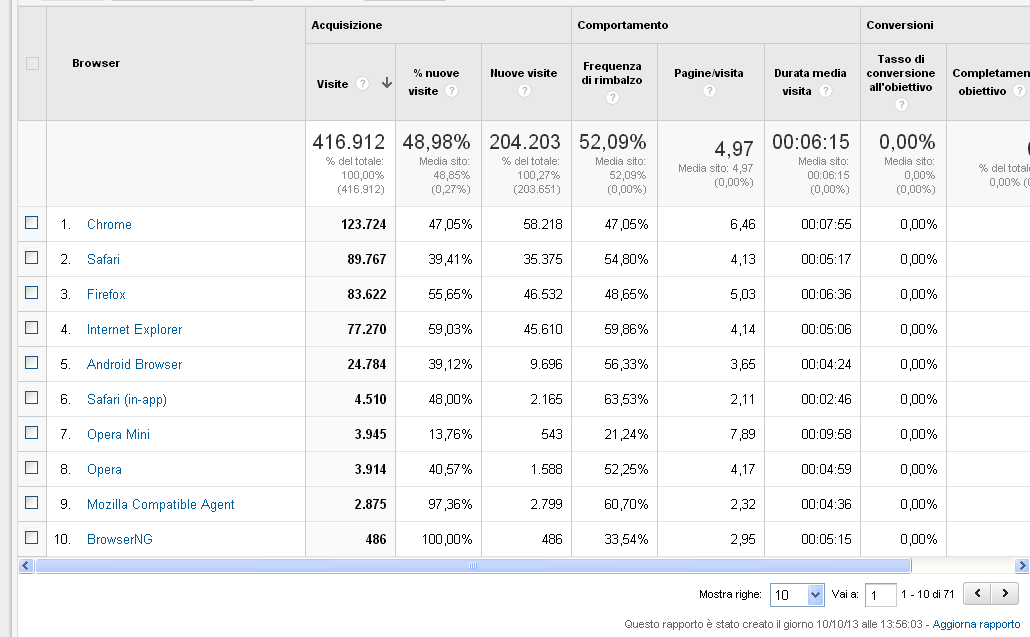
Task: Open the Mostra righe dropdown
Action: pos(797,595)
